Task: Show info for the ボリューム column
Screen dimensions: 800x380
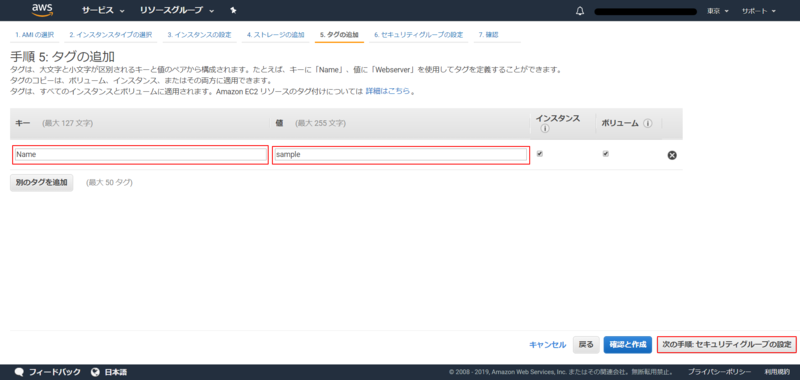Action: (x=648, y=123)
